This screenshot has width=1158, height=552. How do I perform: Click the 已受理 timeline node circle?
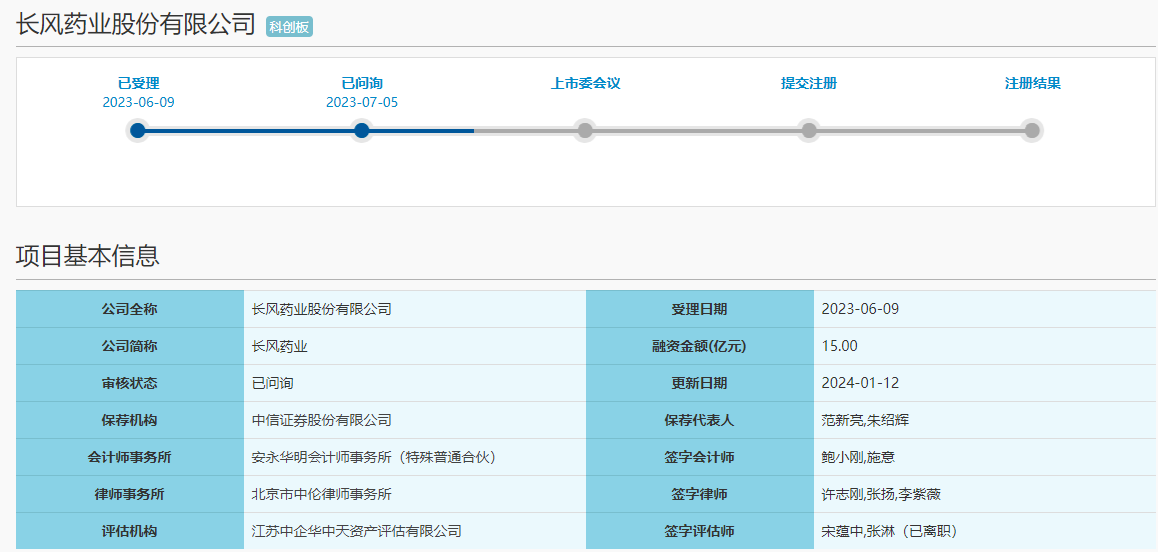pos(138,130)
